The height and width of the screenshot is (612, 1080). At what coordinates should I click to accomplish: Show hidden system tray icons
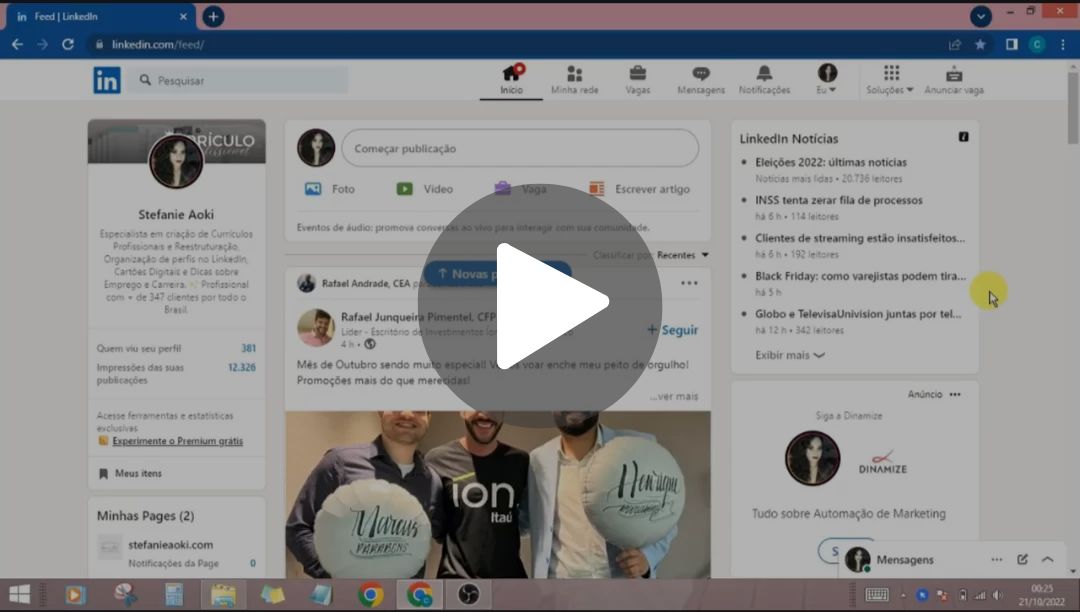[x=903, y=595]
